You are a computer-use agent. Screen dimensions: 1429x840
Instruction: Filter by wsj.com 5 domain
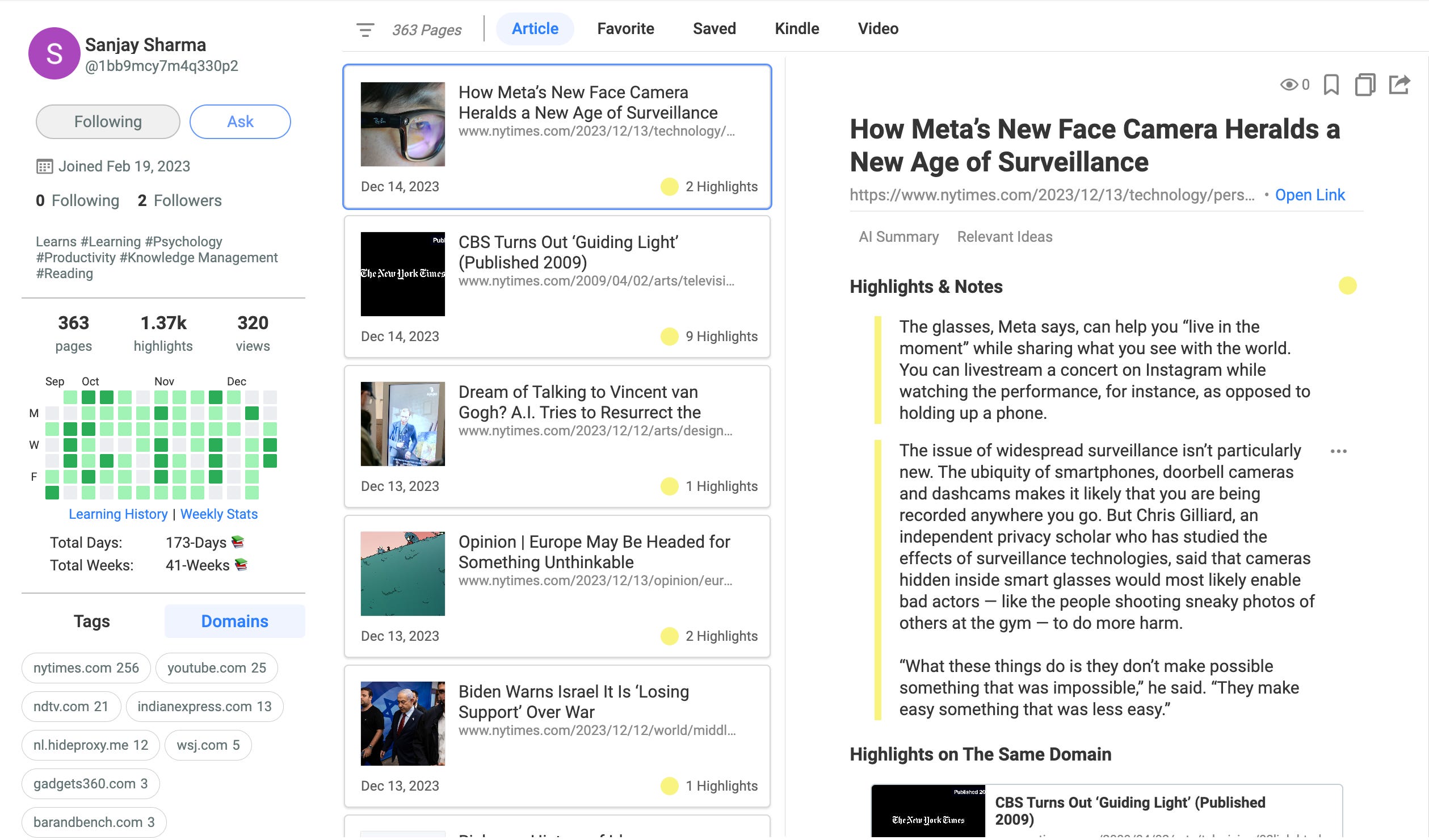click(208, 745)
